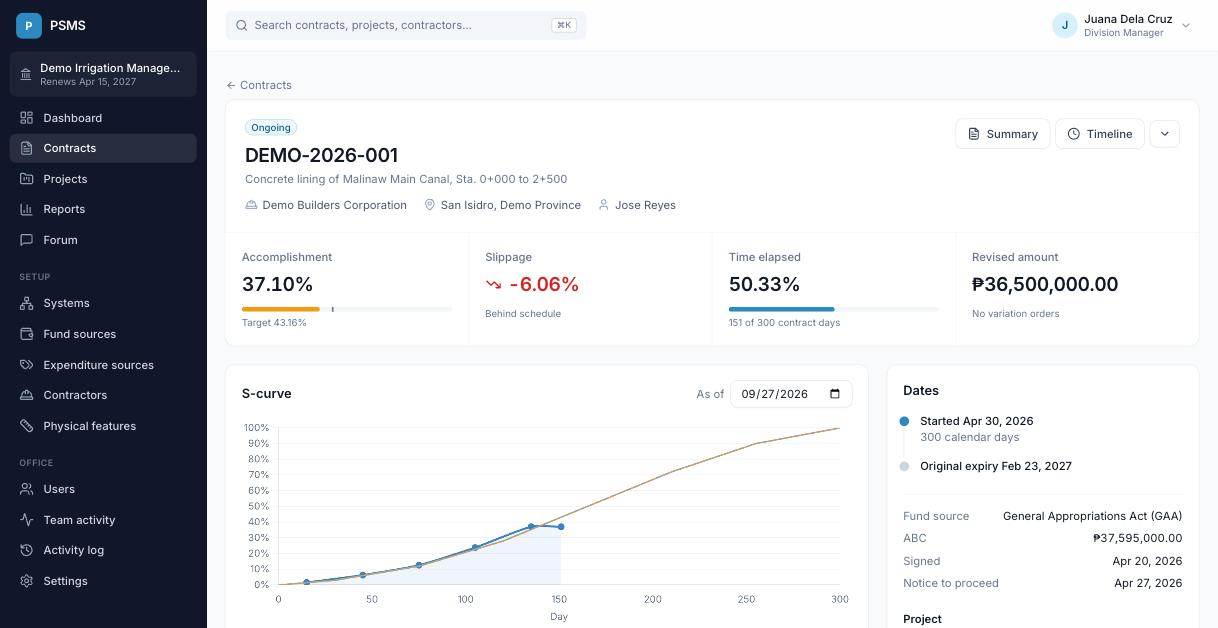This screenshot has width=1218, height=628.
Task: Open the more actions chevron beside Timeline
Action: 1165,134
